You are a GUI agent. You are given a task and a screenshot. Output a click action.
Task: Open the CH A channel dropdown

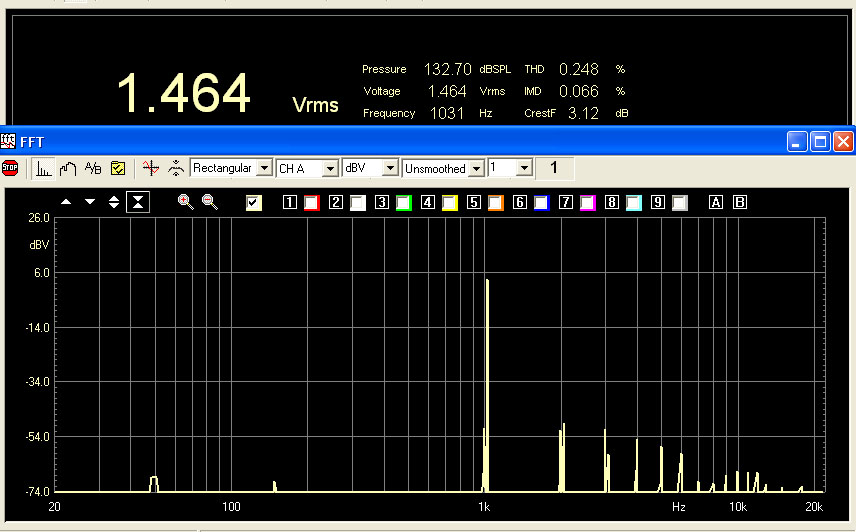click(x=329, y=168)
